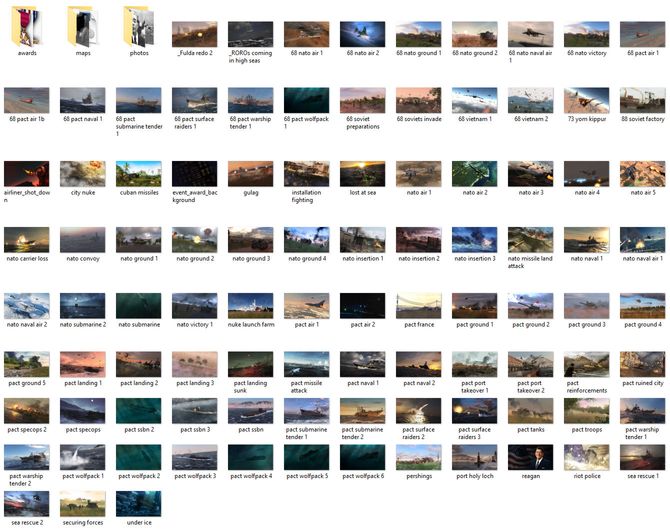Select the pact france image

tap(418, 305)
